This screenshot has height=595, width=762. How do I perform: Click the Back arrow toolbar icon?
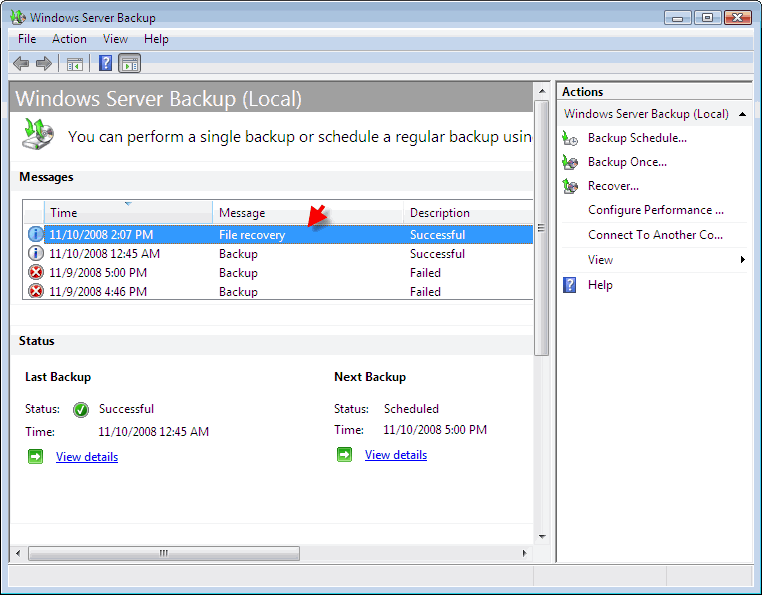click(x=21, y=63)
